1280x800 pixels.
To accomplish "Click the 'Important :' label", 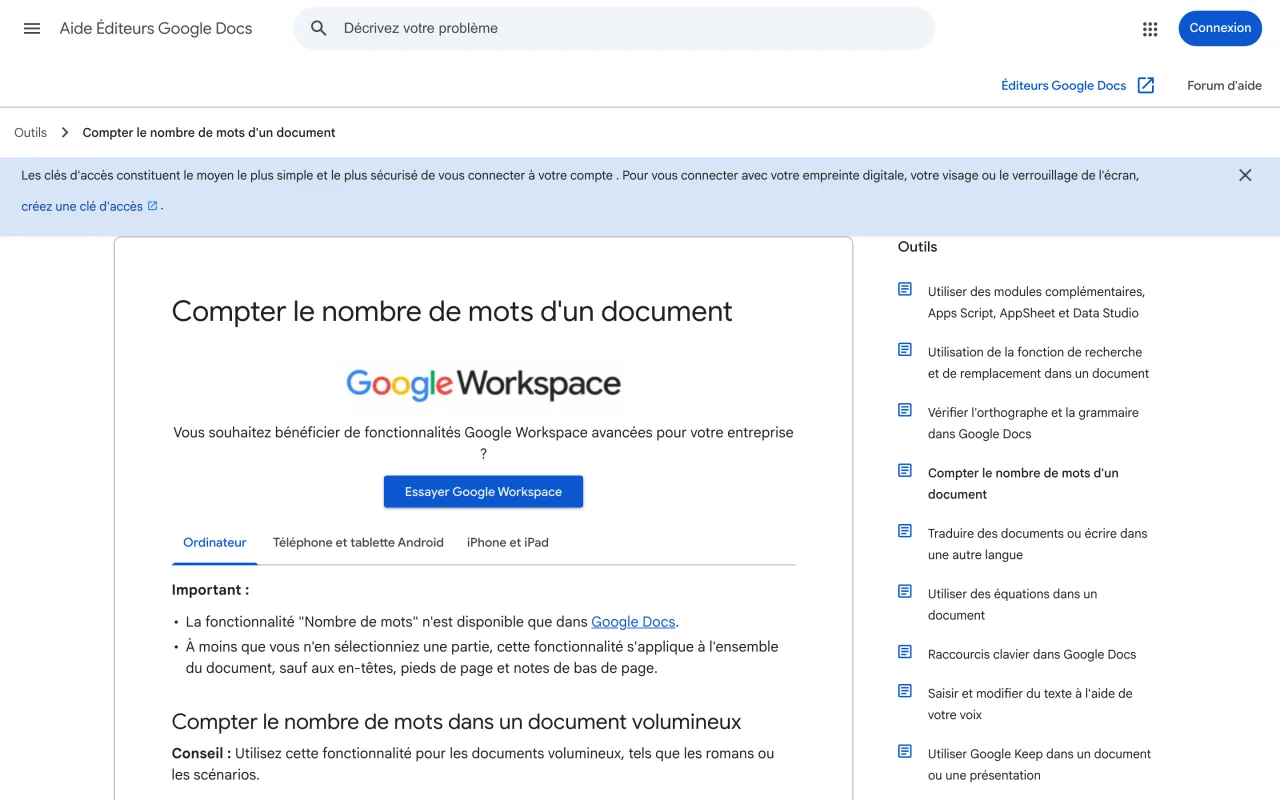I will [x=210, y=590].
